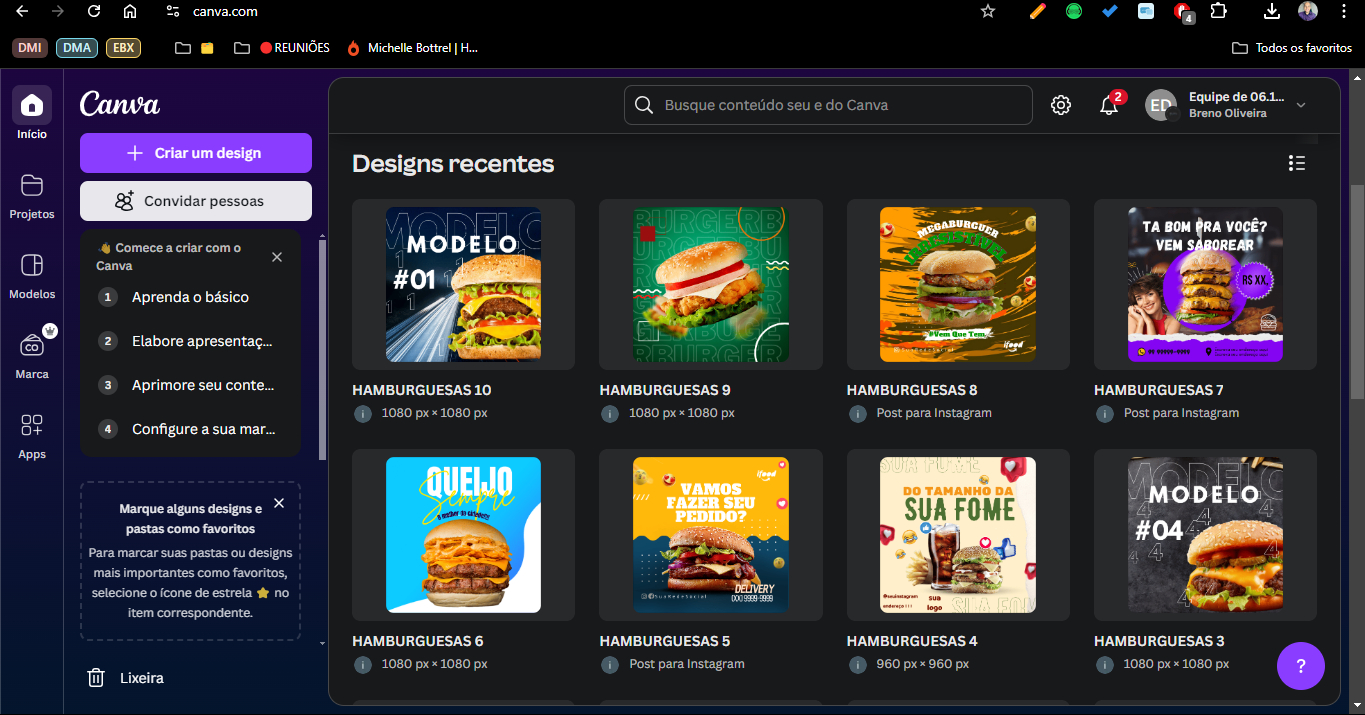The width and height of the screenshot is (1365, 715).
Task: Bookmark this page with star icon
Action: (988, 12)
